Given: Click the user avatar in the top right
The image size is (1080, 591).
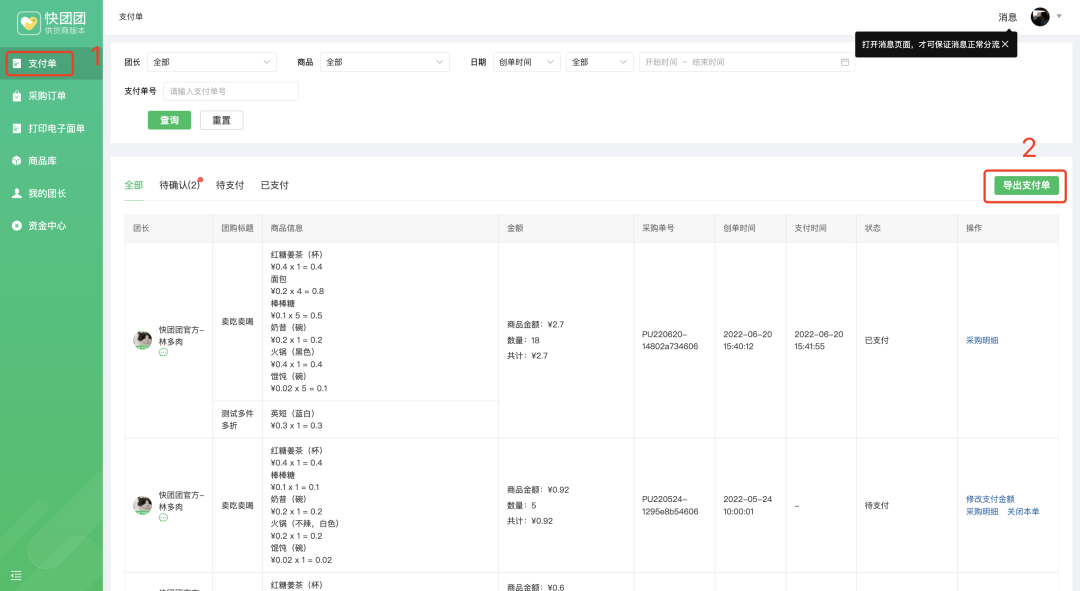Looking at the screenshot, I should pyautogui.click(x=1040, y=17).
